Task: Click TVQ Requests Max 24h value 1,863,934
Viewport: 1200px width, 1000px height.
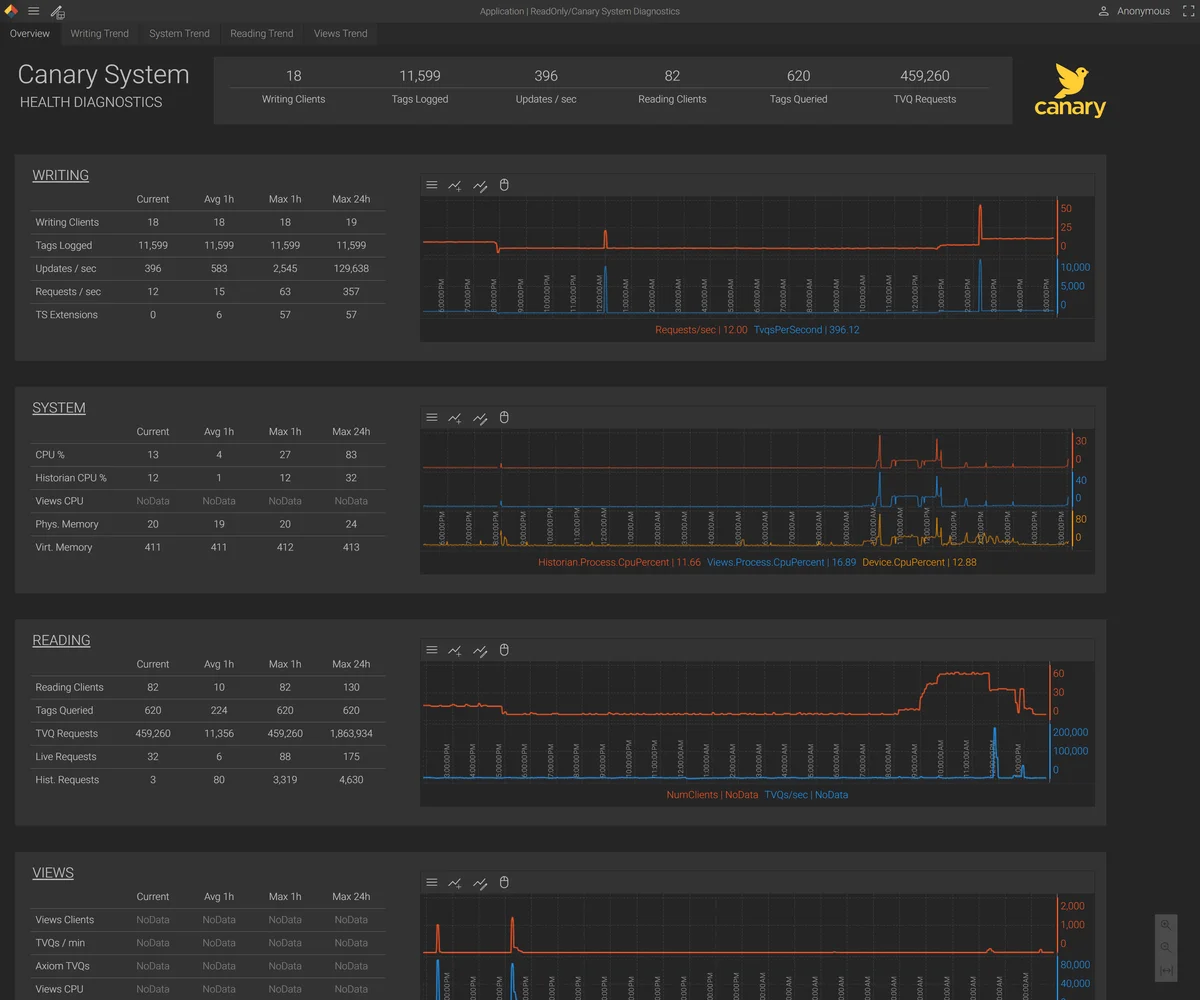Action: [x=351, y=734]
